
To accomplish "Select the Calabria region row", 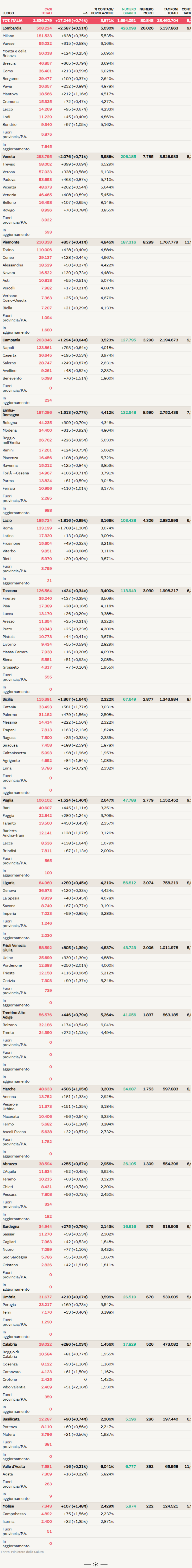I will point(96,1344).
